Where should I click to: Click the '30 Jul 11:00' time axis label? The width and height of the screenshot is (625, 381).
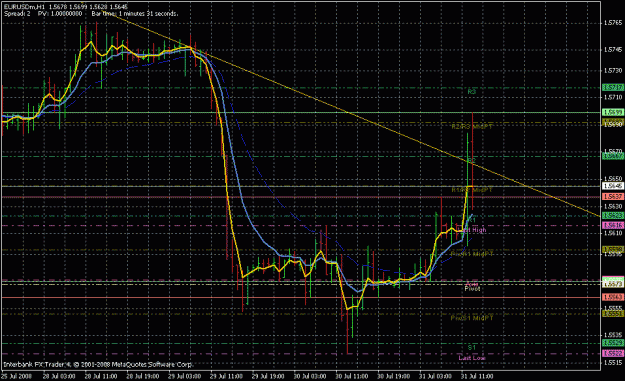pos(352,376)
